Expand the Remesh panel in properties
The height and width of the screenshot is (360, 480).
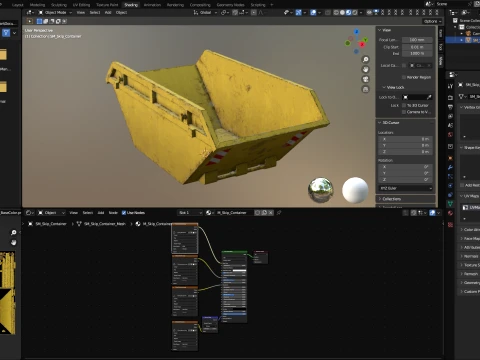[470, 274]
